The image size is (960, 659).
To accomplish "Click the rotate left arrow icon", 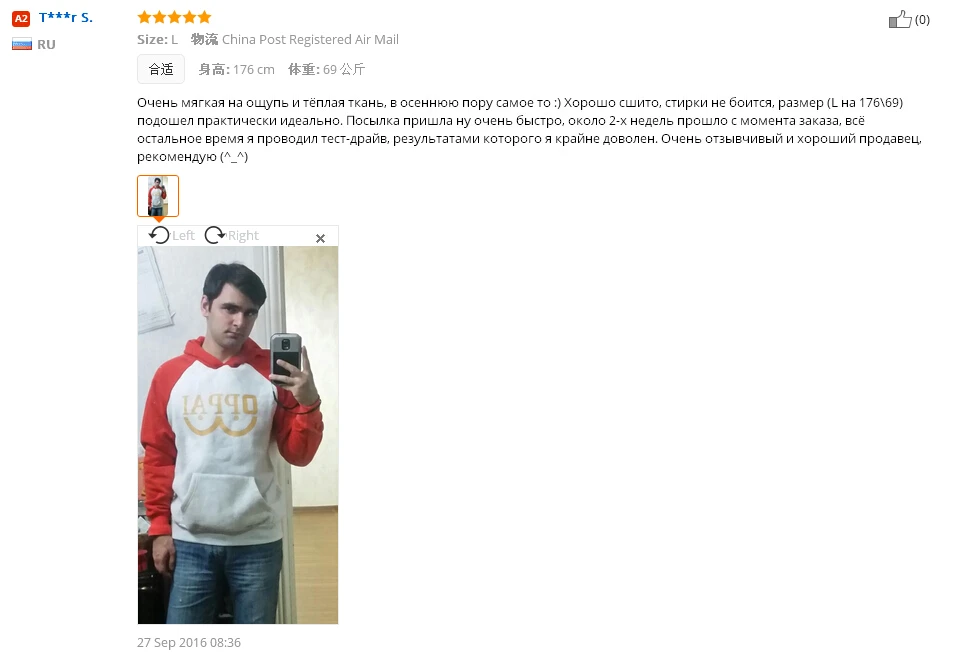I will tap(159, 235).
